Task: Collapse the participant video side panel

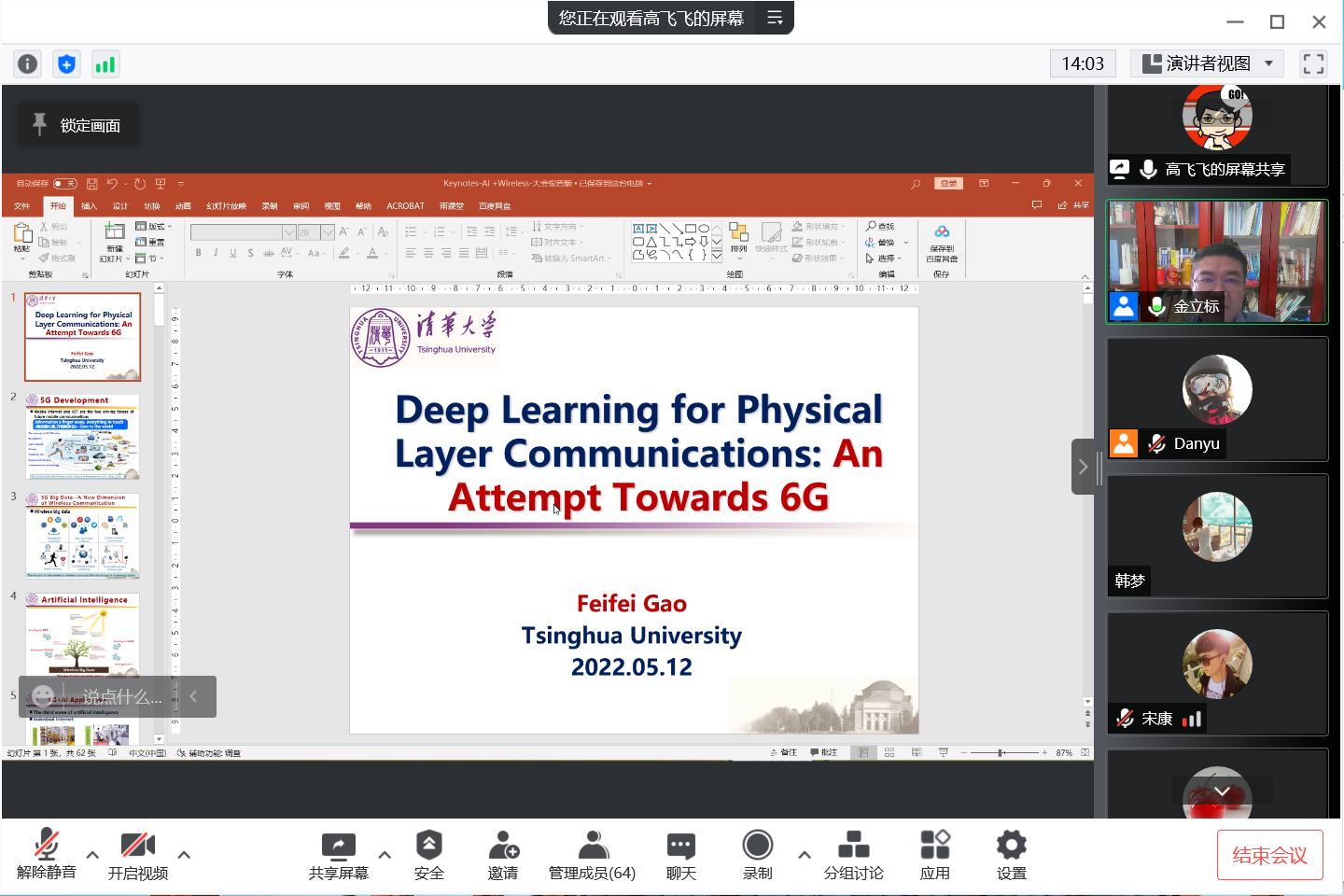Action: 1083,467
